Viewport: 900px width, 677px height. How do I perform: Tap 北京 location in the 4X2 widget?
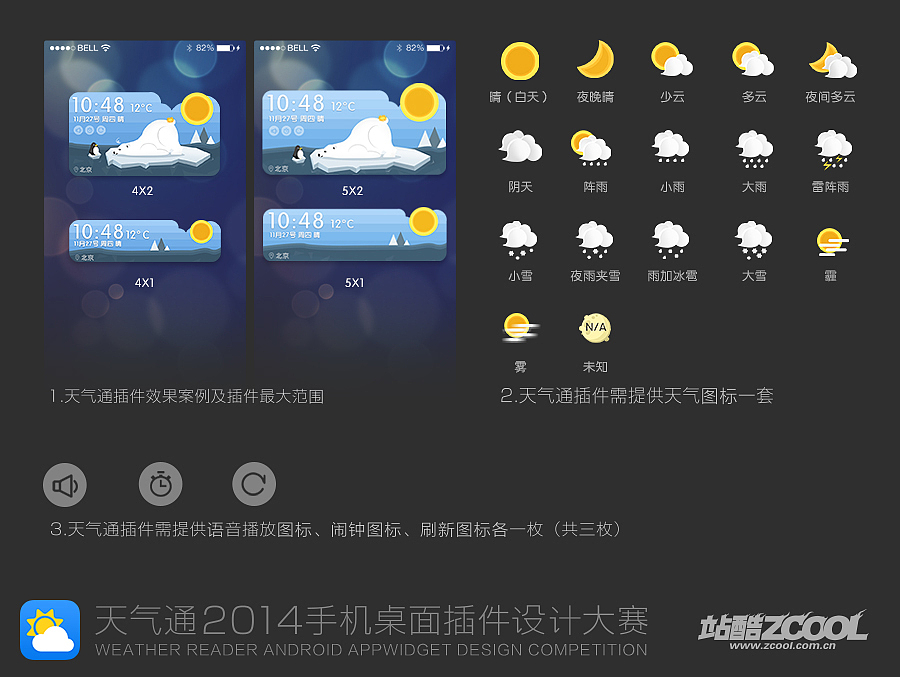(x=83, y=170)
